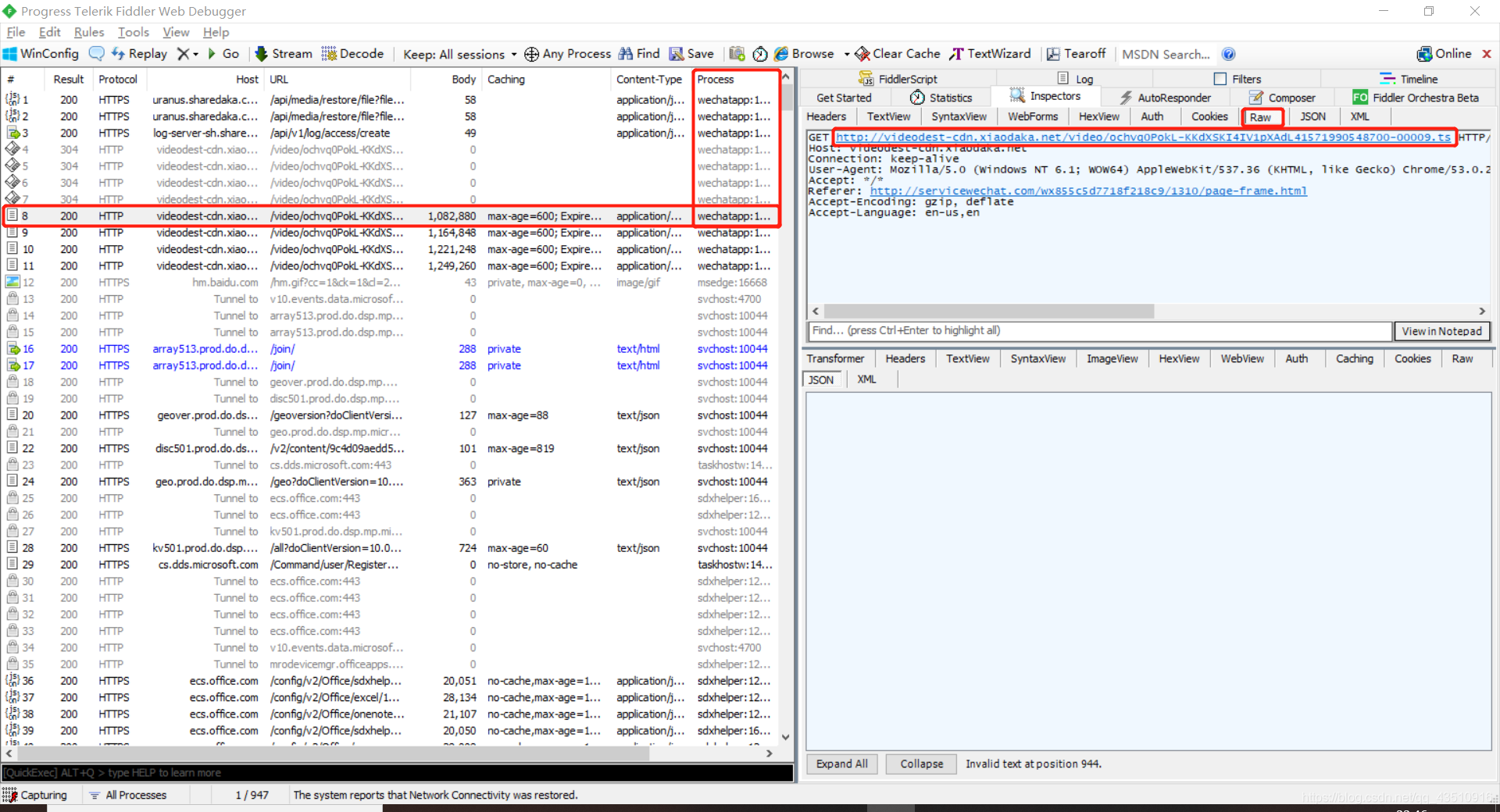Select session row 8 icon
The width and height of the screenshot is (1500, 812).
(12, 215)
